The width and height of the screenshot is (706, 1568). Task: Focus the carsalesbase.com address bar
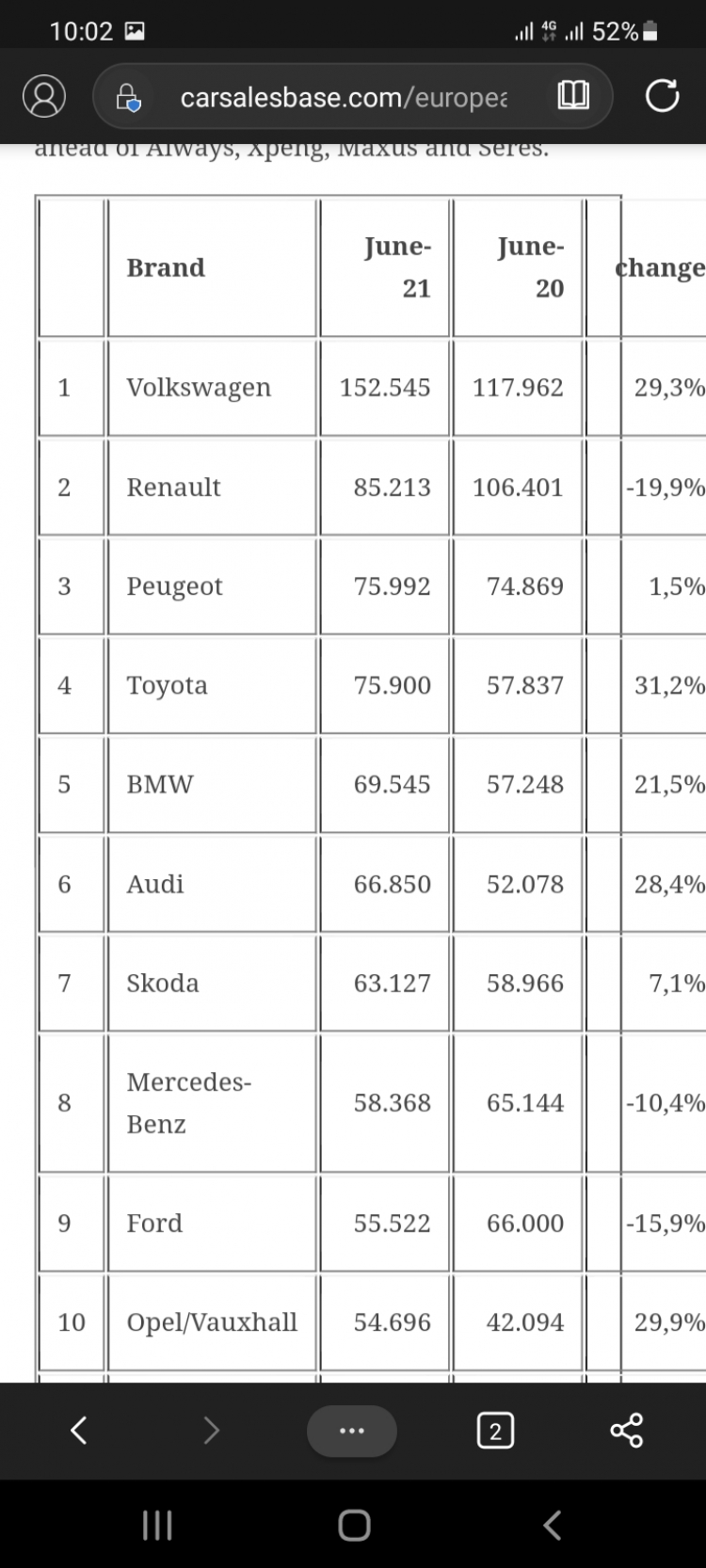coord(343,98)
